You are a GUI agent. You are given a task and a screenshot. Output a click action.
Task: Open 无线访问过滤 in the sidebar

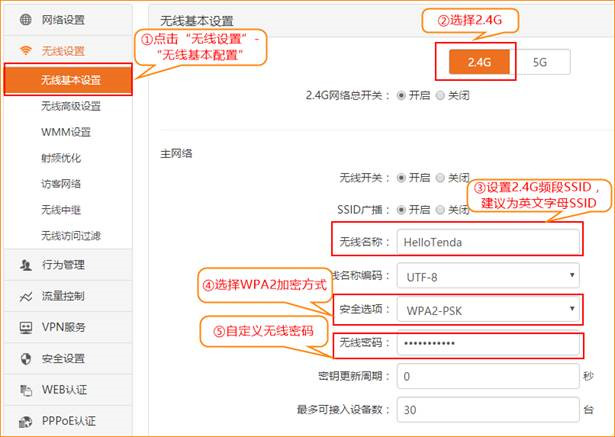pyautogui.click(x=71, y=236)
